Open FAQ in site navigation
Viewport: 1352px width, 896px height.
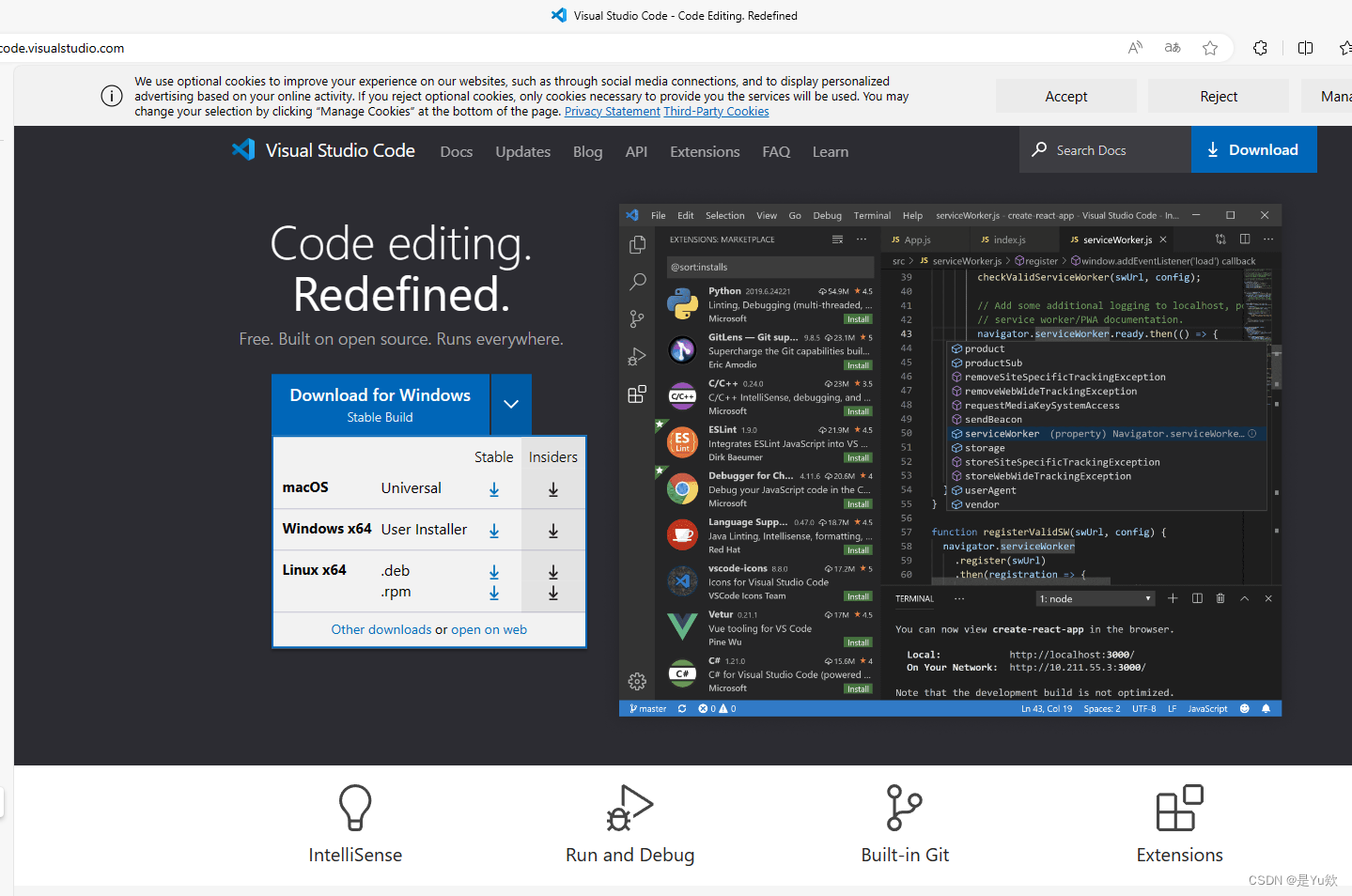pos(776,151)
